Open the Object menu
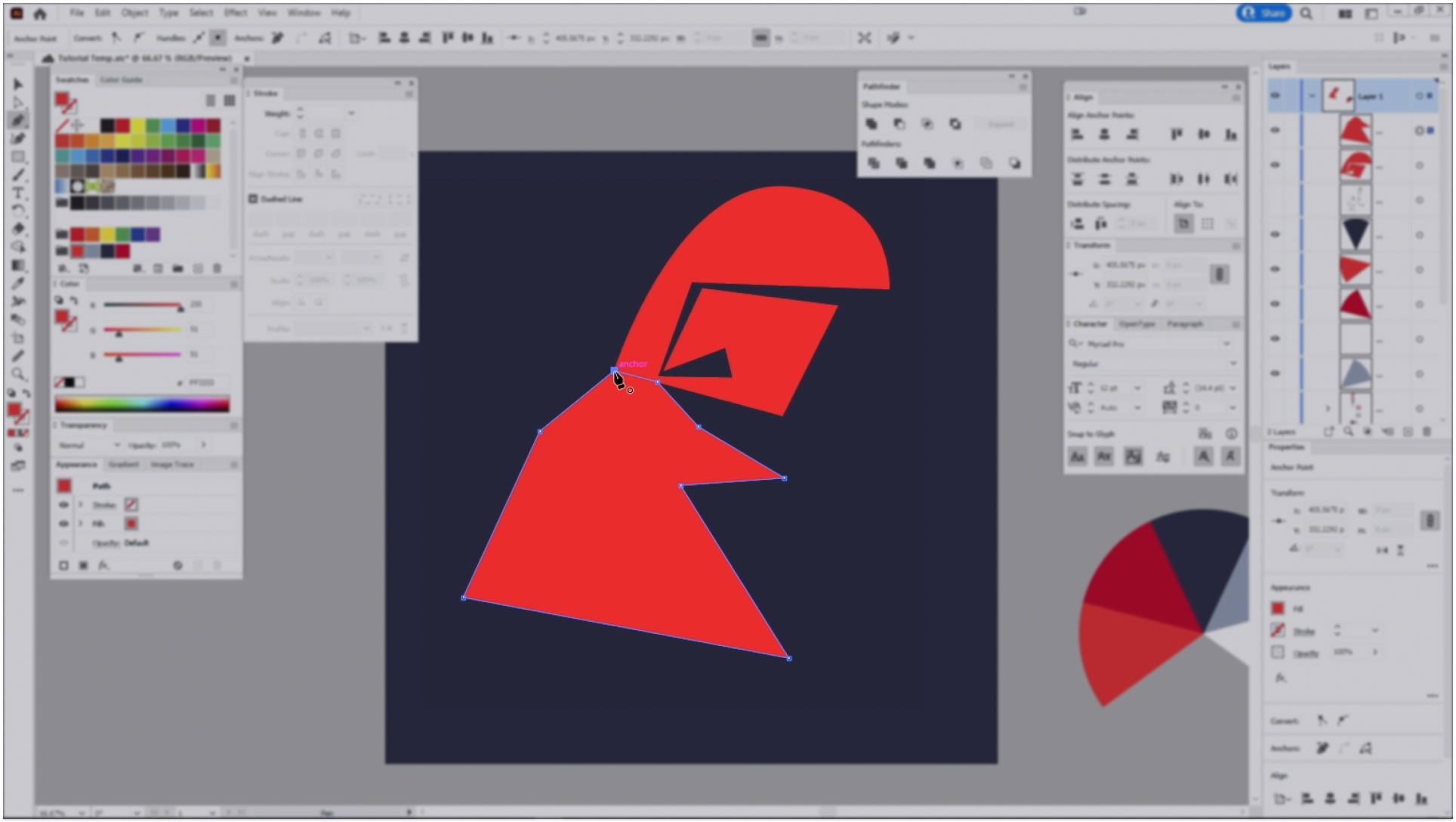Image resolution: width=1456 pixels, height=822 pixels. (x=134, y=13)
